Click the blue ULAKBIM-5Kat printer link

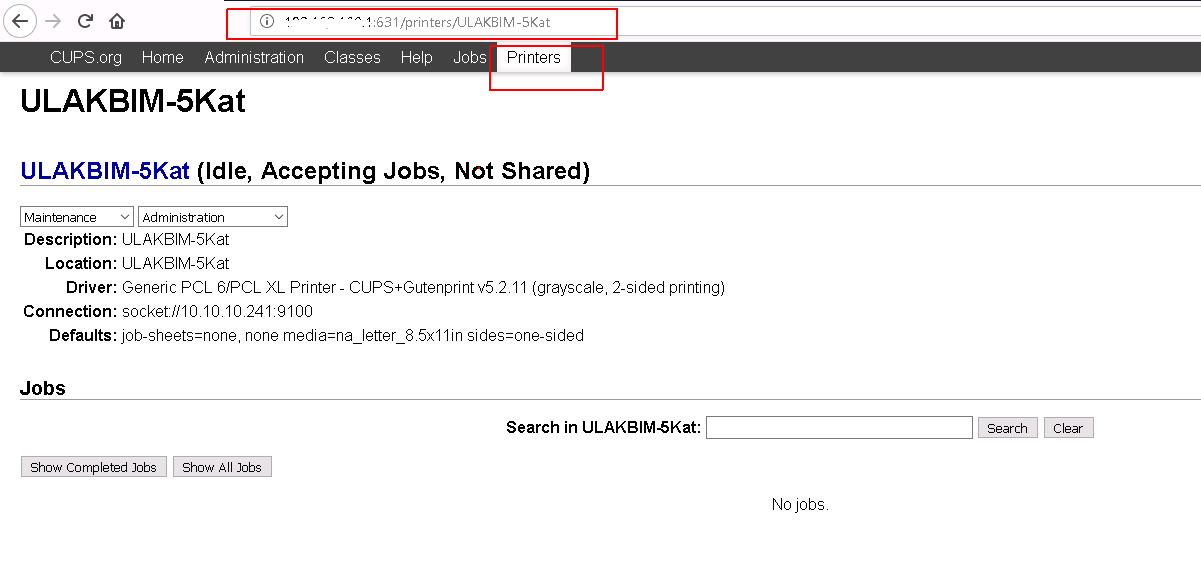click(105, 171)
